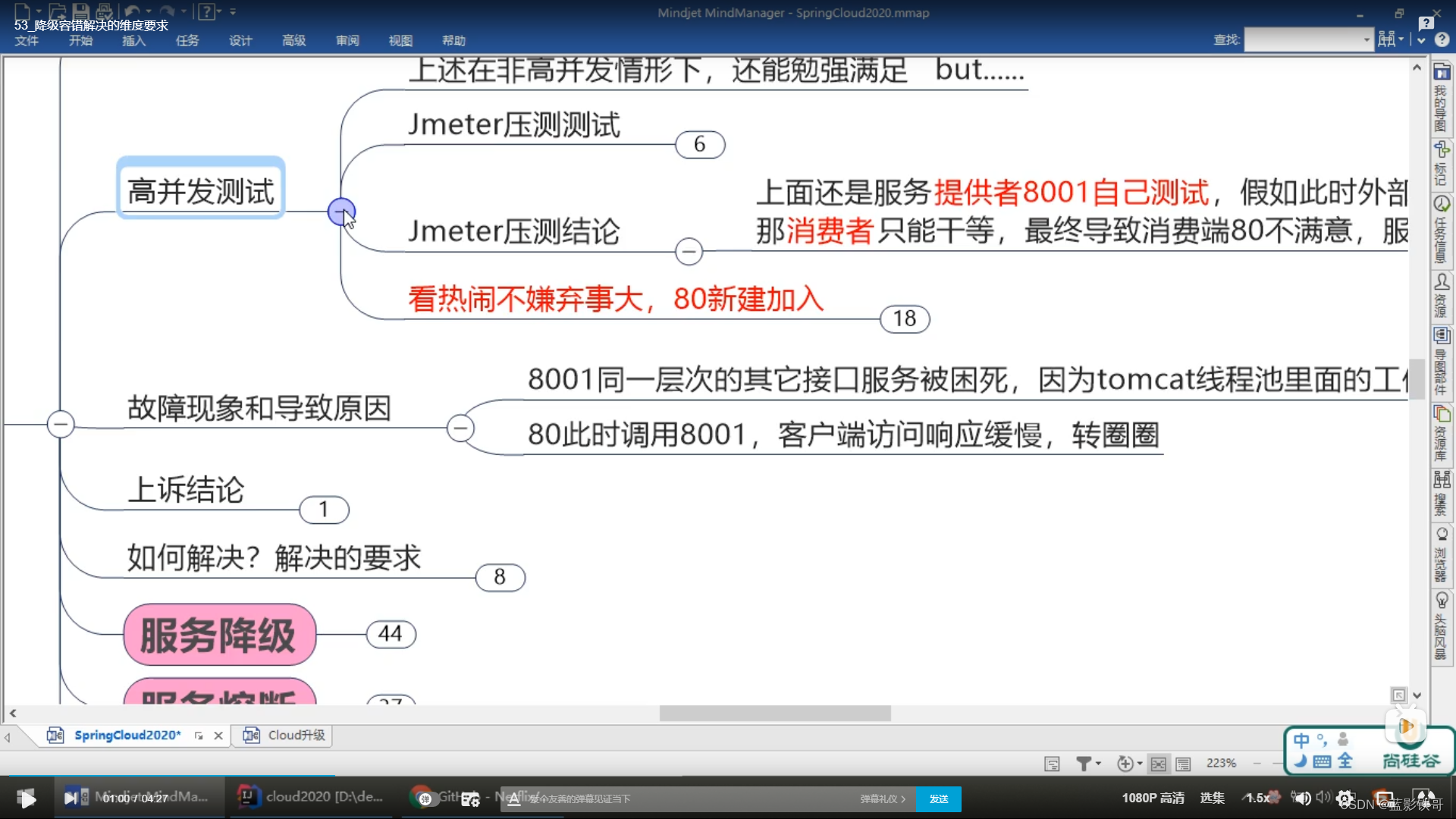Collapse the 高并发测试 branch node

click(340, 212)
